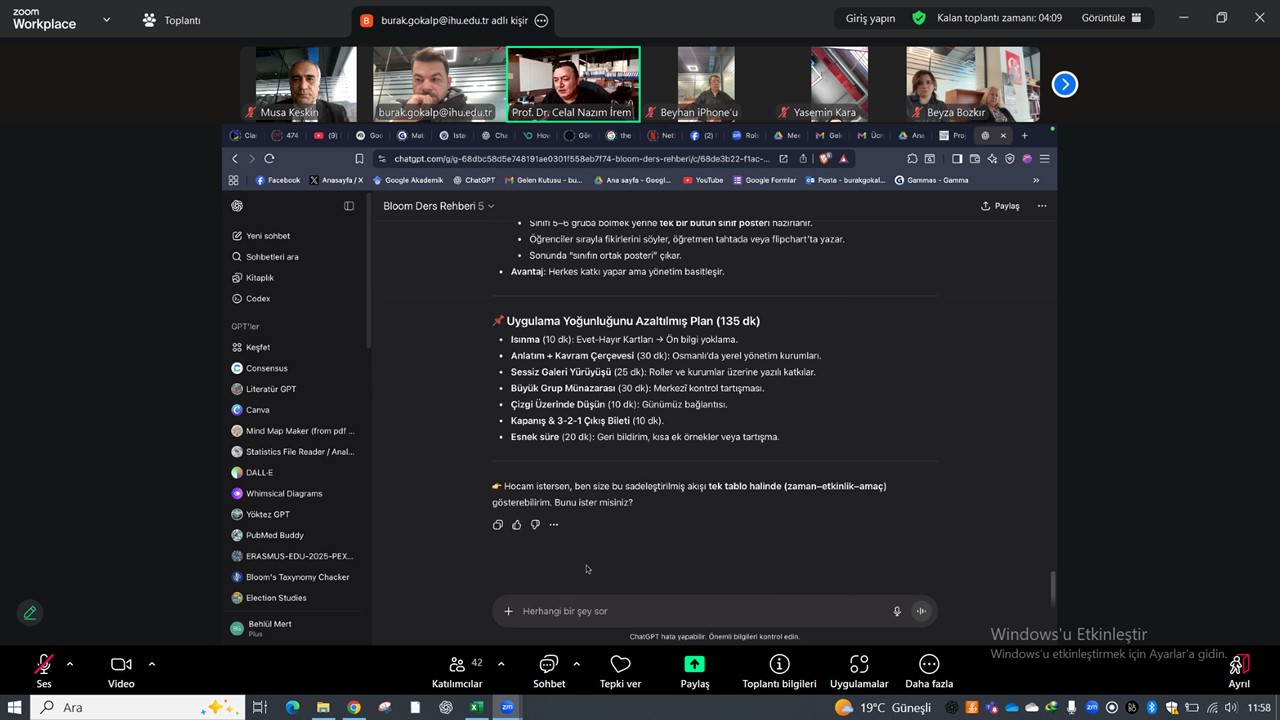Open options beside the screen-sharer name
The image size is (1280, 720).
pyautogui.click(x=541, y=20)
